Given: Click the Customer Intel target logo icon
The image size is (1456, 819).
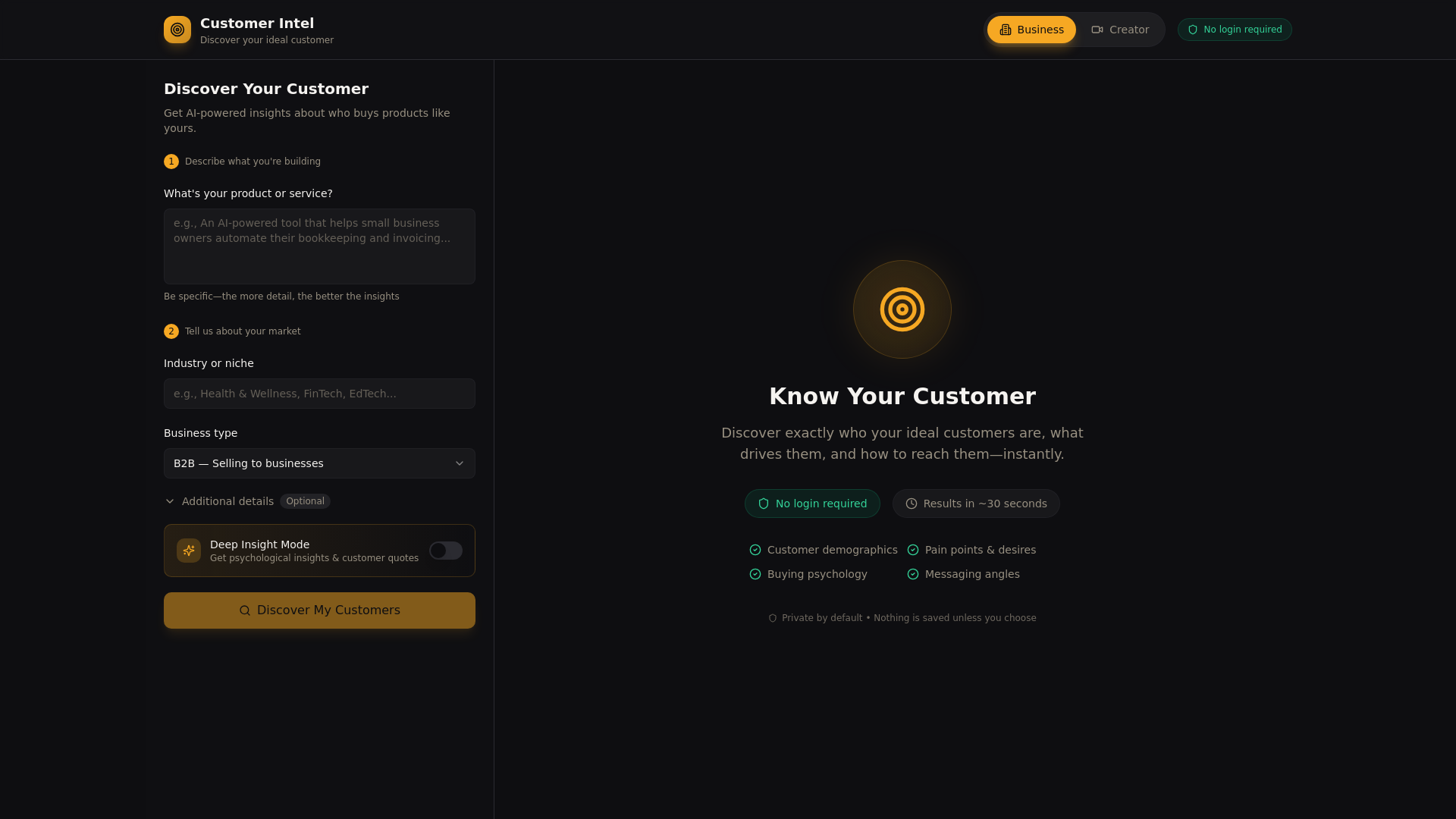Looking at the screenshot, I should (177, 30).
